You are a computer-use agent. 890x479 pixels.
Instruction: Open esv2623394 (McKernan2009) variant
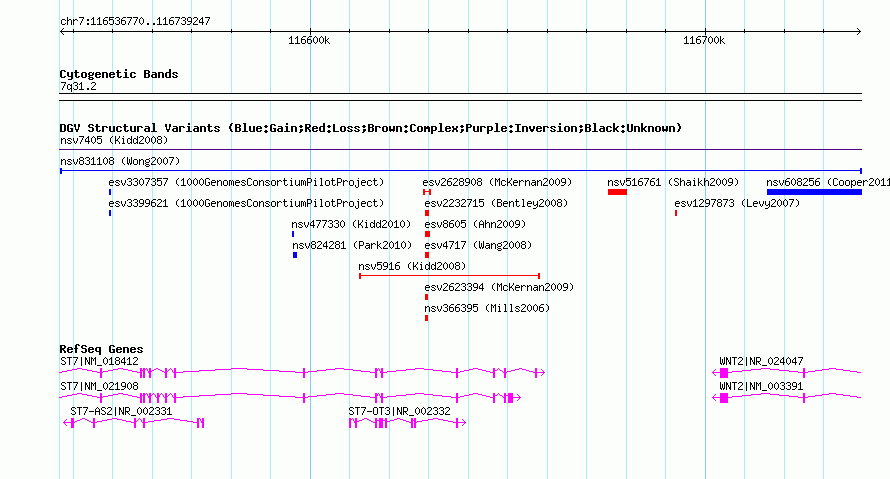coord(499,287)
